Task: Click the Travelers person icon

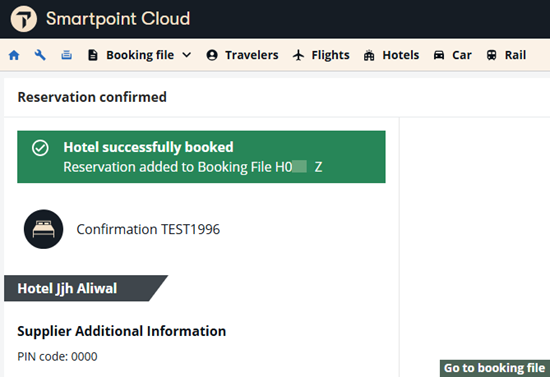Action: click(212, 55)
